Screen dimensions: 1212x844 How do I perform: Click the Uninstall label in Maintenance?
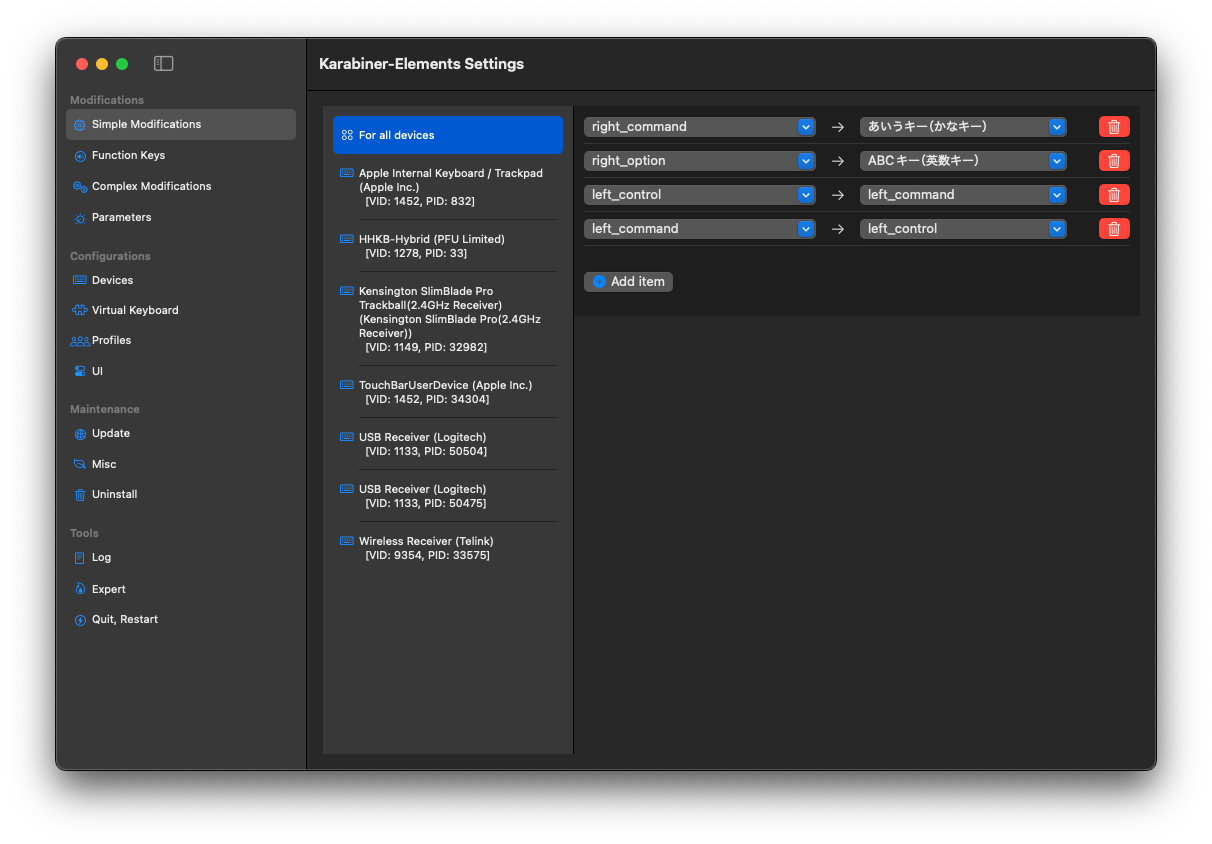(115, 495)
